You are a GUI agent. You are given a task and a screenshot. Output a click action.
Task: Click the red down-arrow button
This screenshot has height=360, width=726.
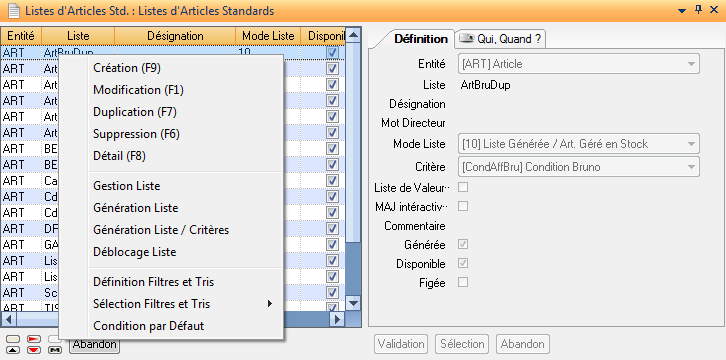[34, 350]
